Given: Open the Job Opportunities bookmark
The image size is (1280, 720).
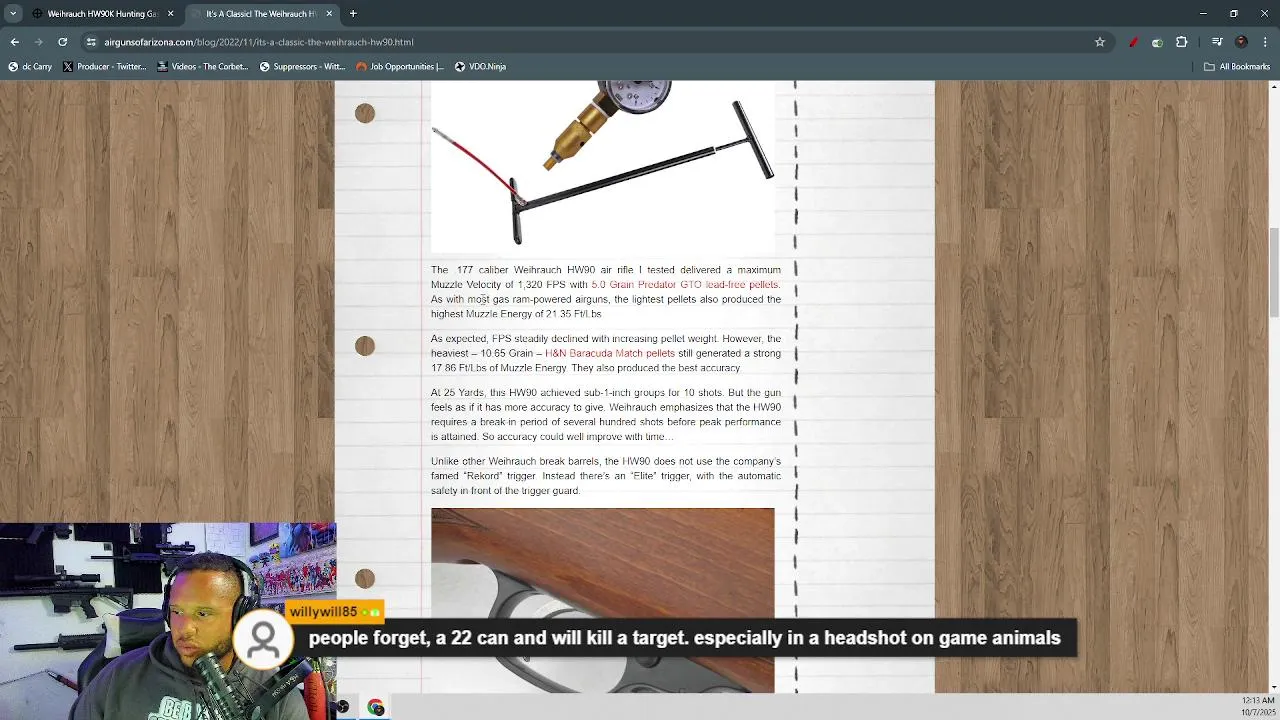Looking at the screenshot, I should 400,66.
